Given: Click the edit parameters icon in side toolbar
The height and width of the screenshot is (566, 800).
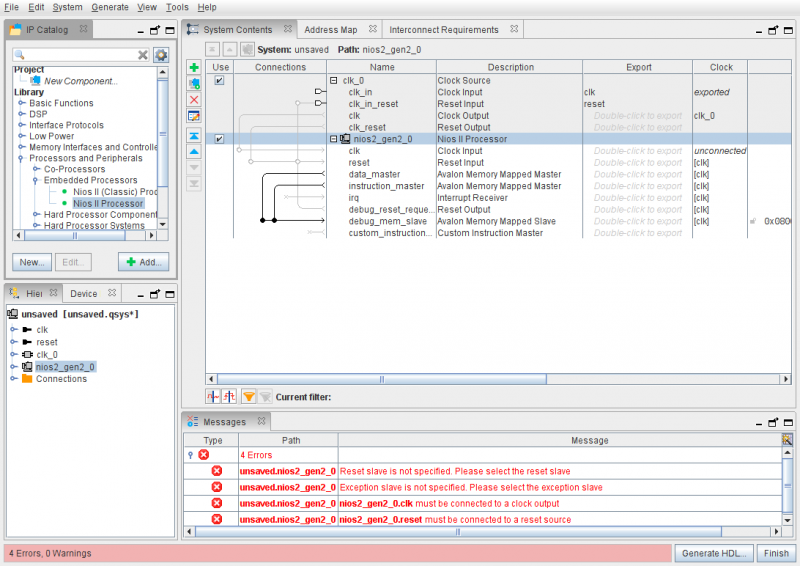Looking at the screenshot, I should [194, 116].
